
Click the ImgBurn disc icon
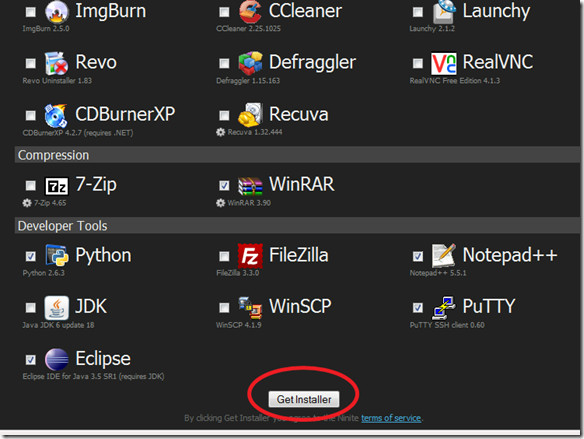(x=57, y=12)
